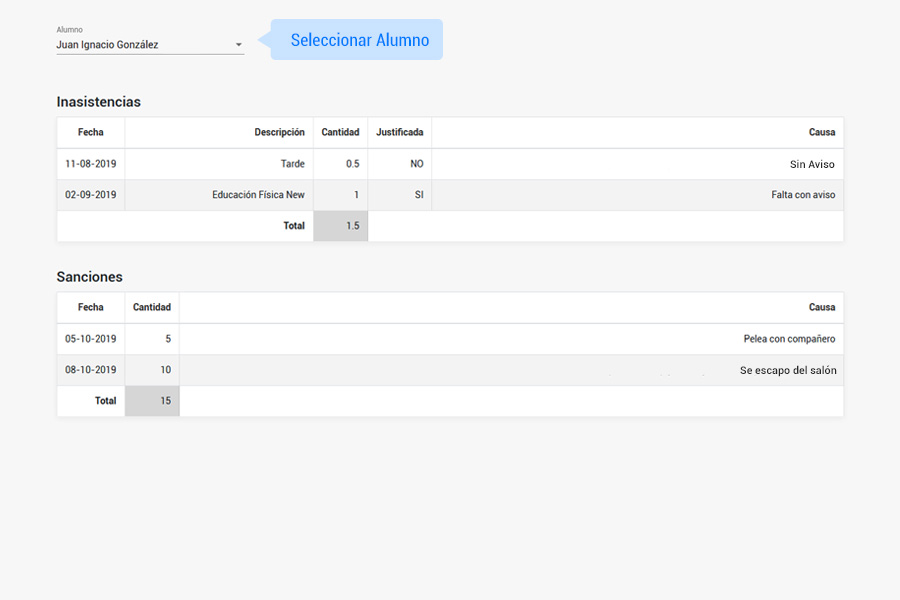Click the Justificada column header
This screenshot has height=600, width=900.
click(399, 132)
